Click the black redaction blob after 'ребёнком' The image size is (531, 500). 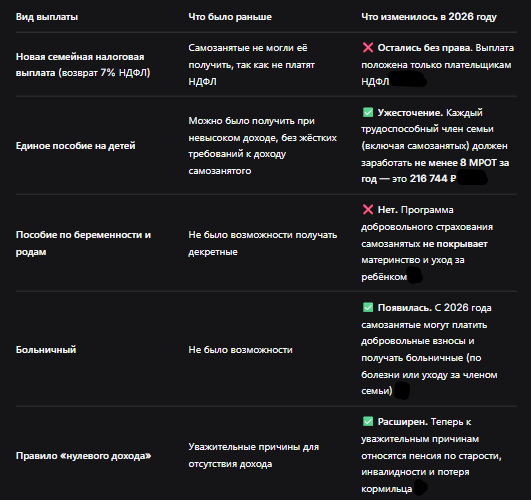click(415, 275)
